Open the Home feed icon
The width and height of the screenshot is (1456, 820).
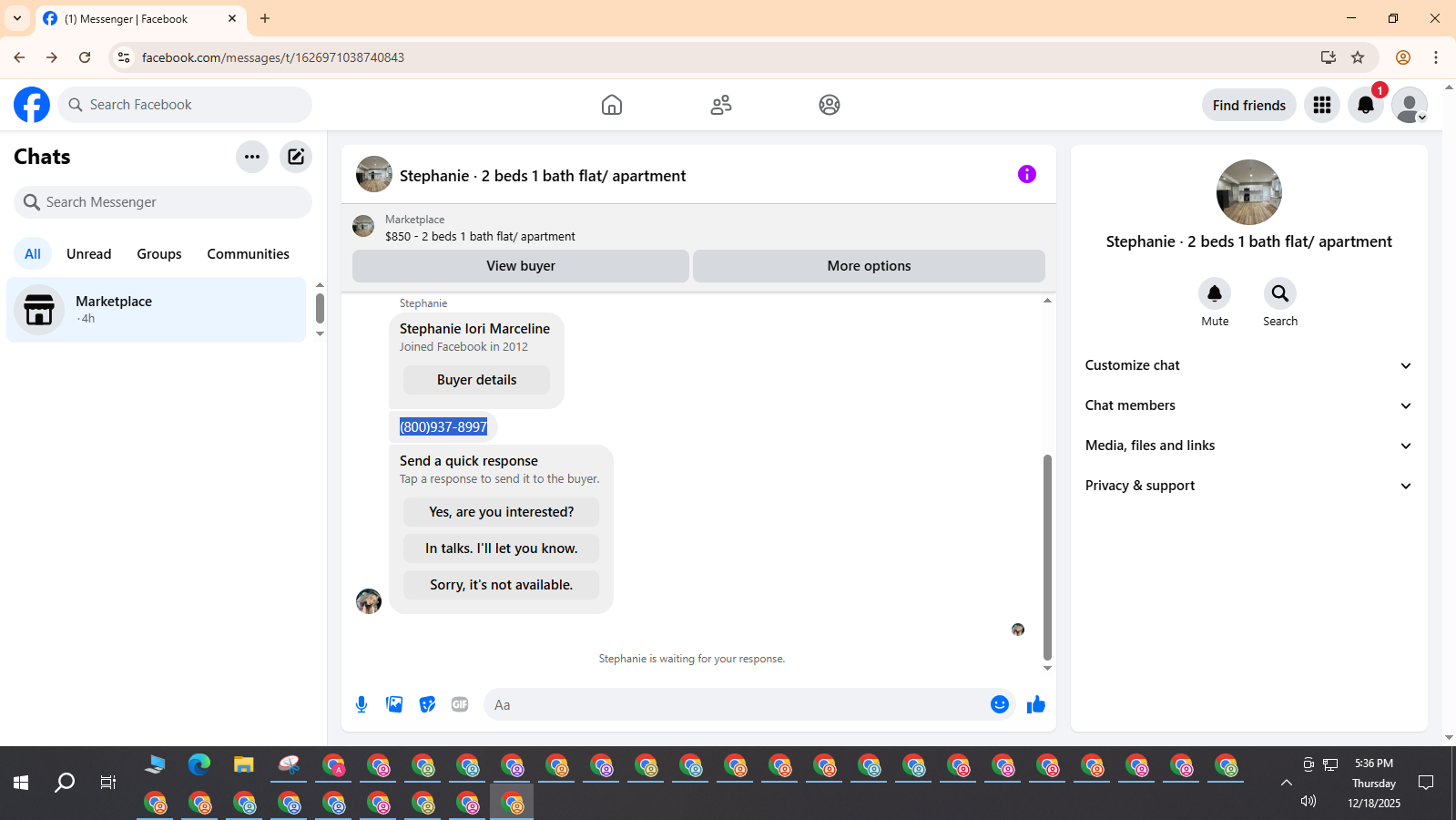point(612,105)
